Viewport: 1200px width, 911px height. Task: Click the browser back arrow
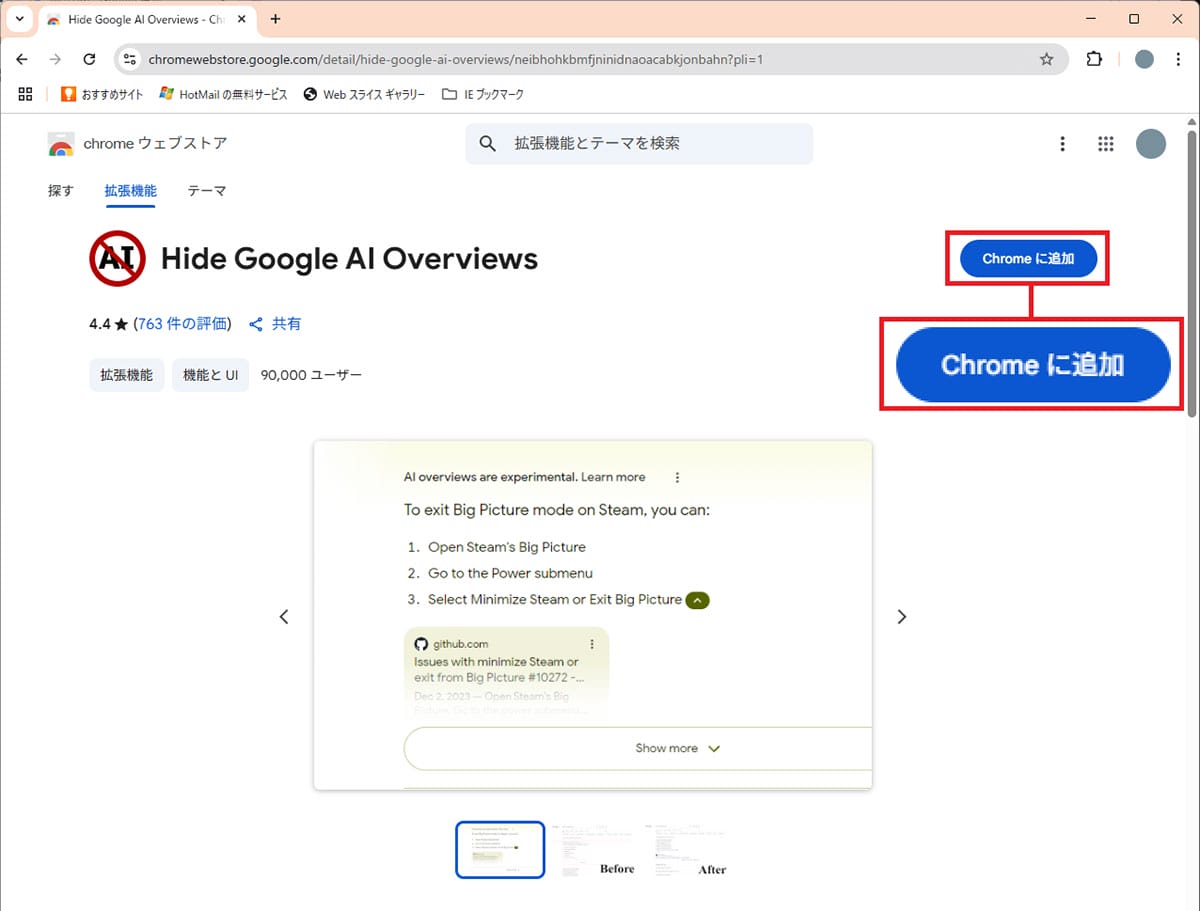pyautogui.click(x=22, y=59)
